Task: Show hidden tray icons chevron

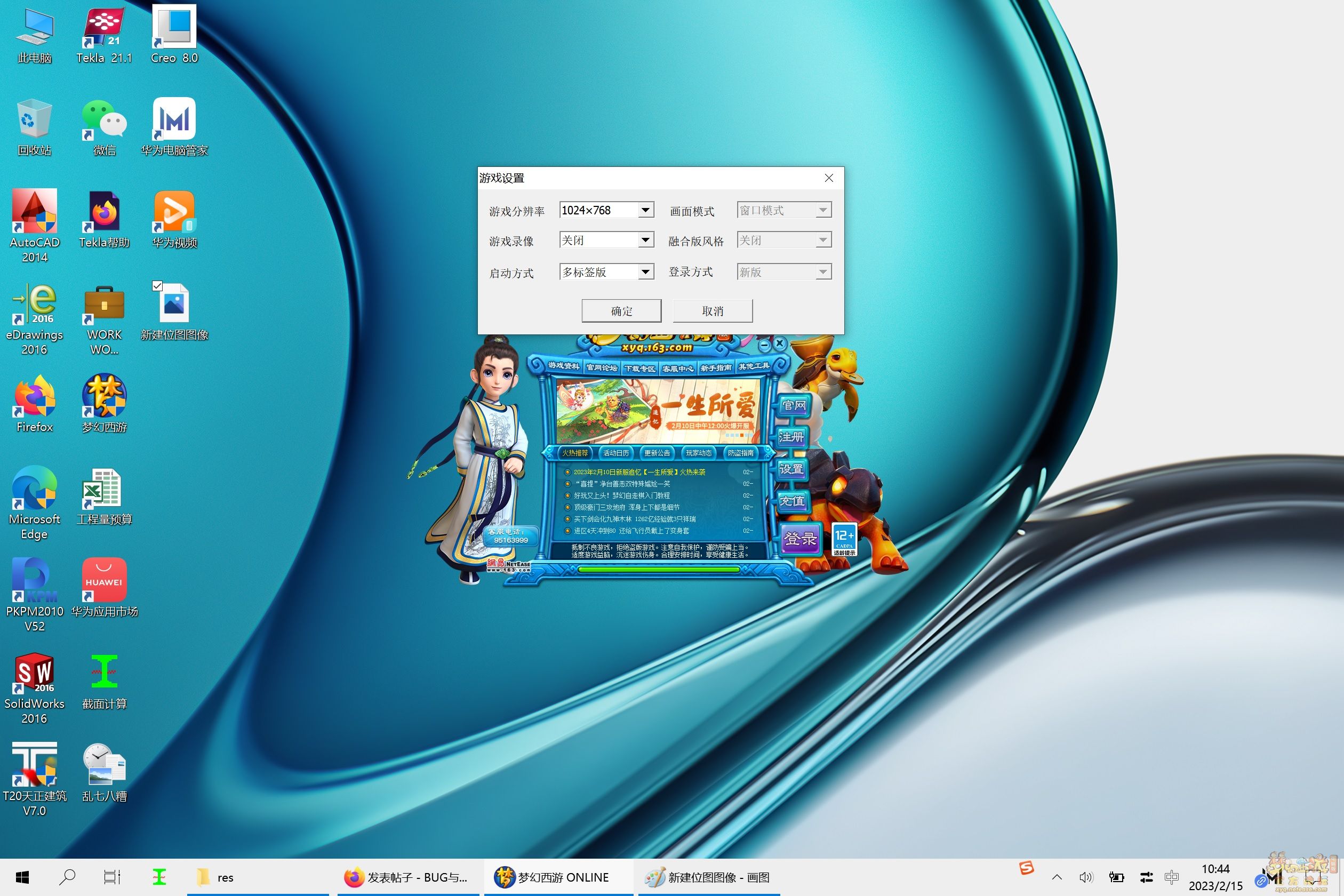Action: (x=1057, y=877)
